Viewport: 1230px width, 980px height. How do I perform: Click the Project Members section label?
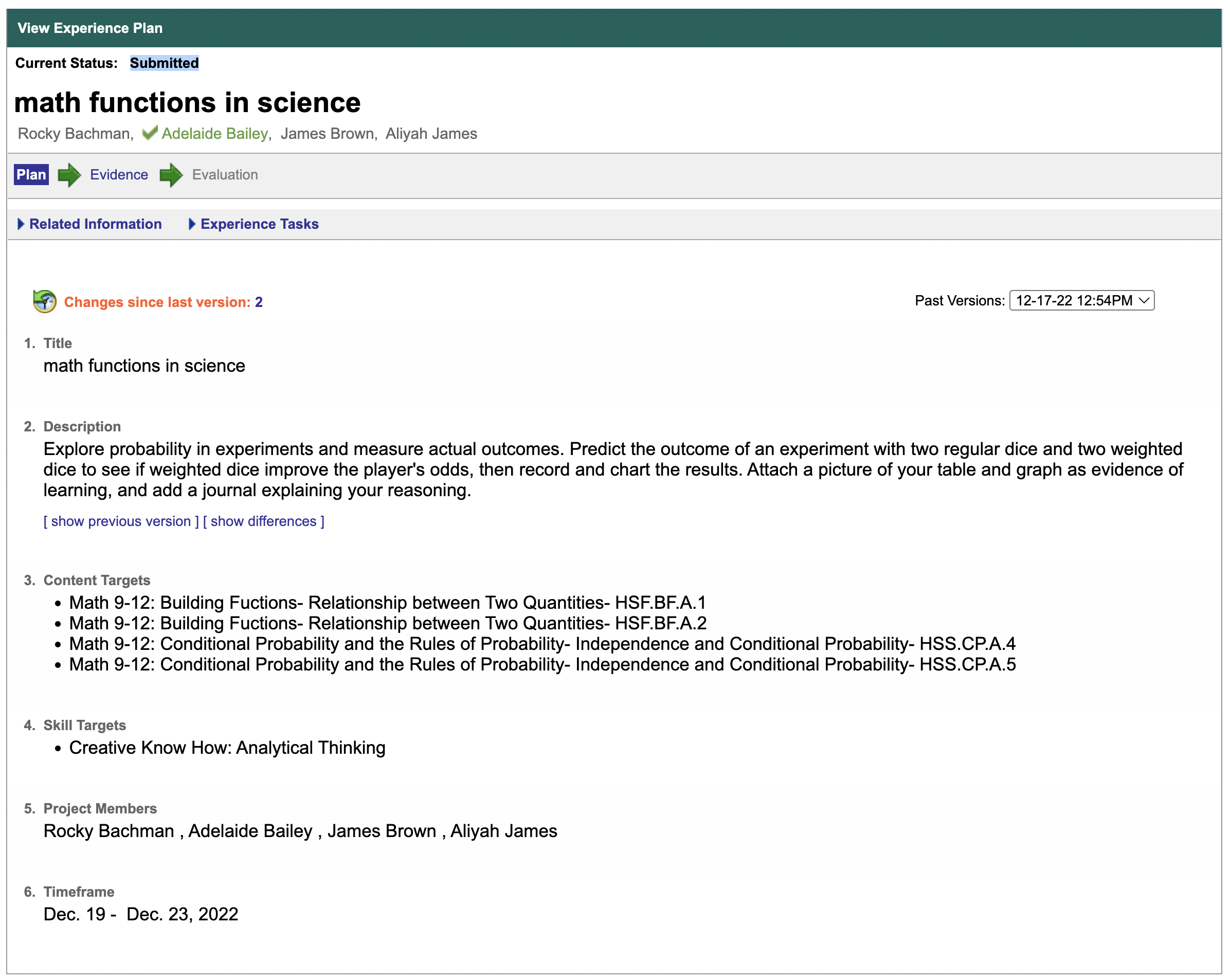click(x=100, y=808)
